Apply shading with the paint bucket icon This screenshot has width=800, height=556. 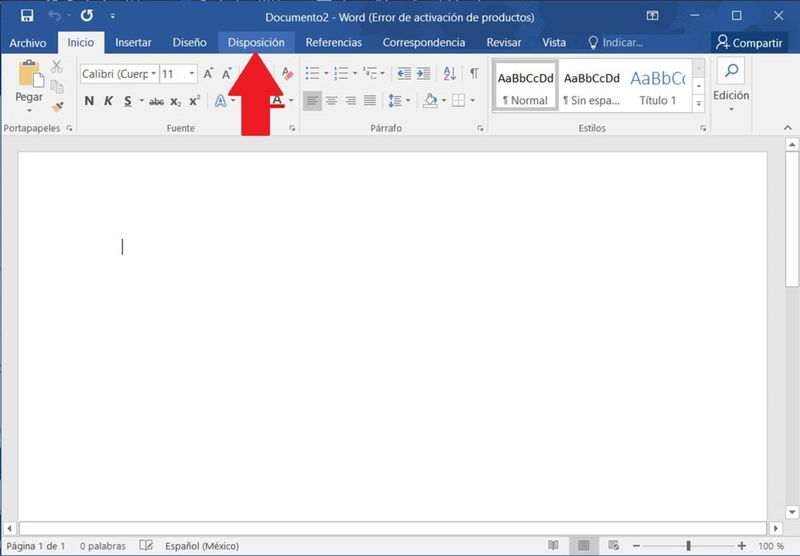[430, 101]
